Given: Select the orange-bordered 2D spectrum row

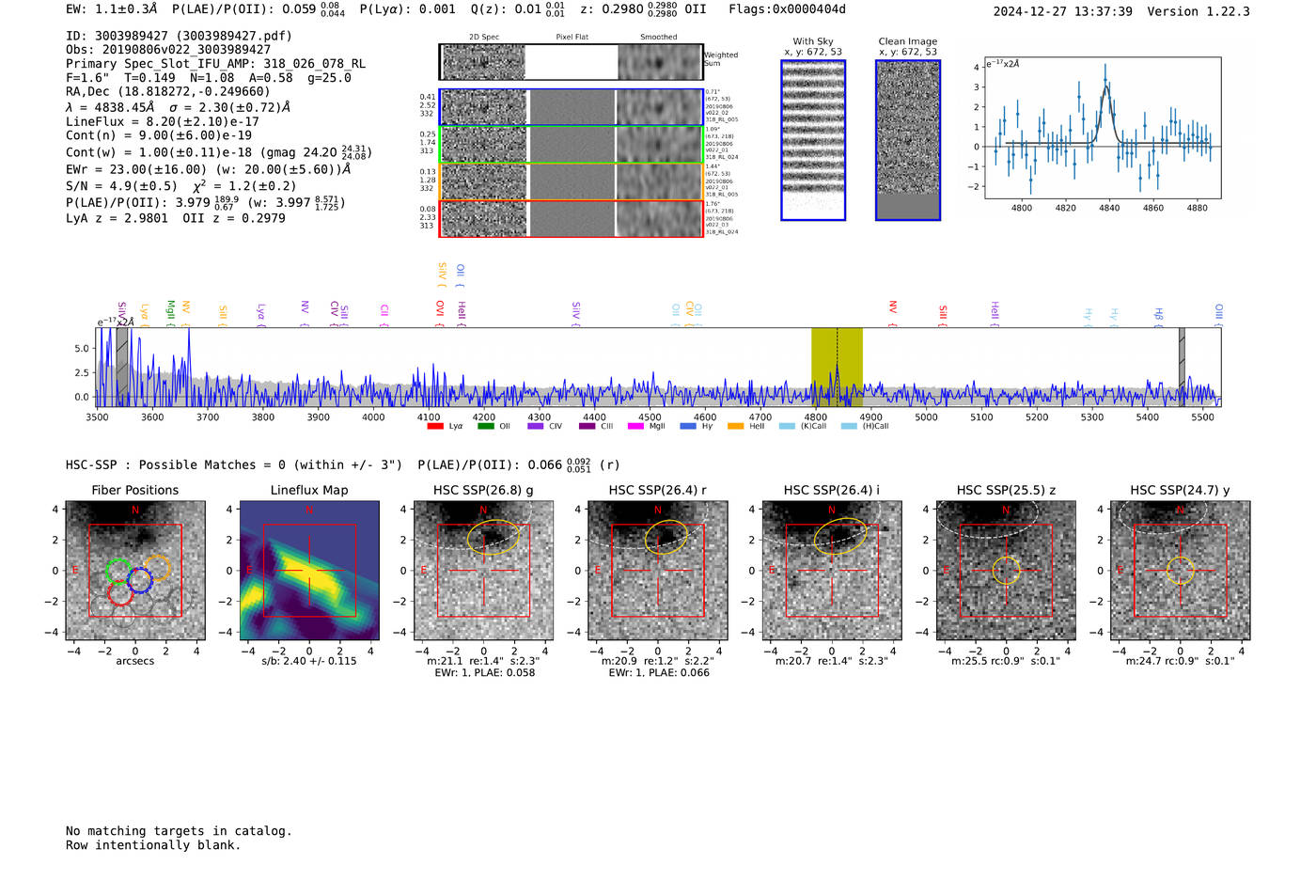Looking at the screenshot, I should [x=572, y=181].
